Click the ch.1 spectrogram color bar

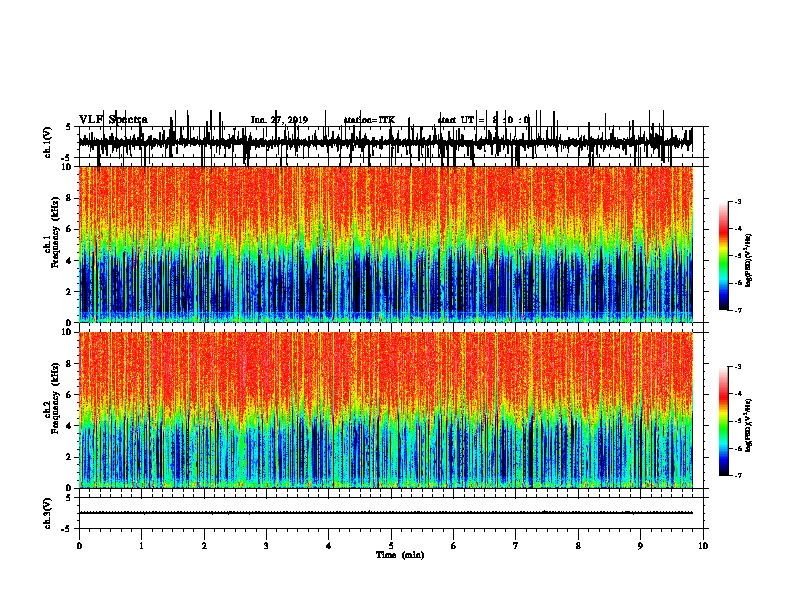[x=724, y=255]
